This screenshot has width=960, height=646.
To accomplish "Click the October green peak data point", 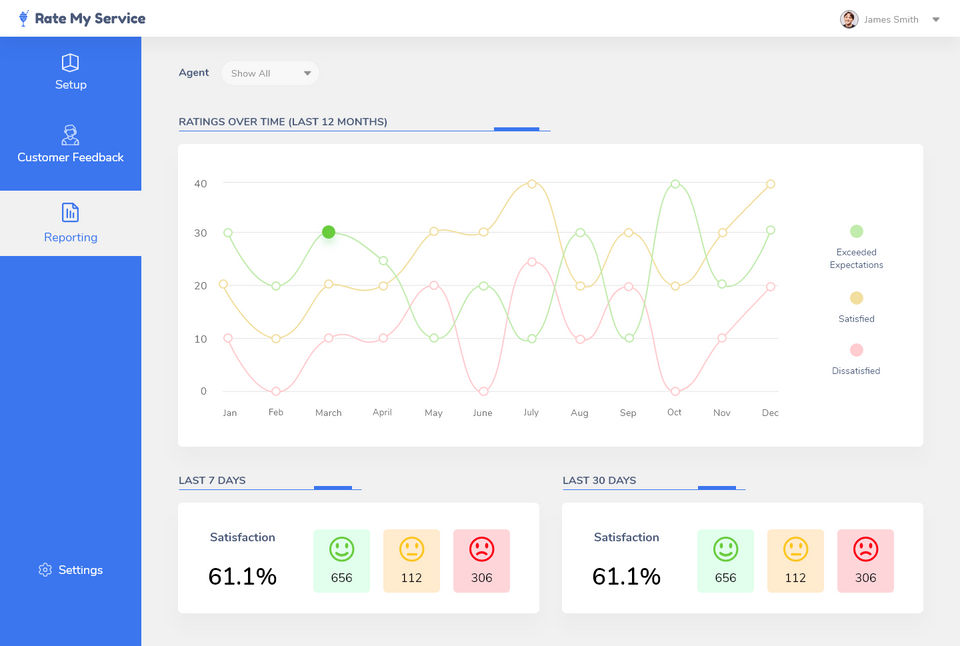I will (x=675, y=184).
